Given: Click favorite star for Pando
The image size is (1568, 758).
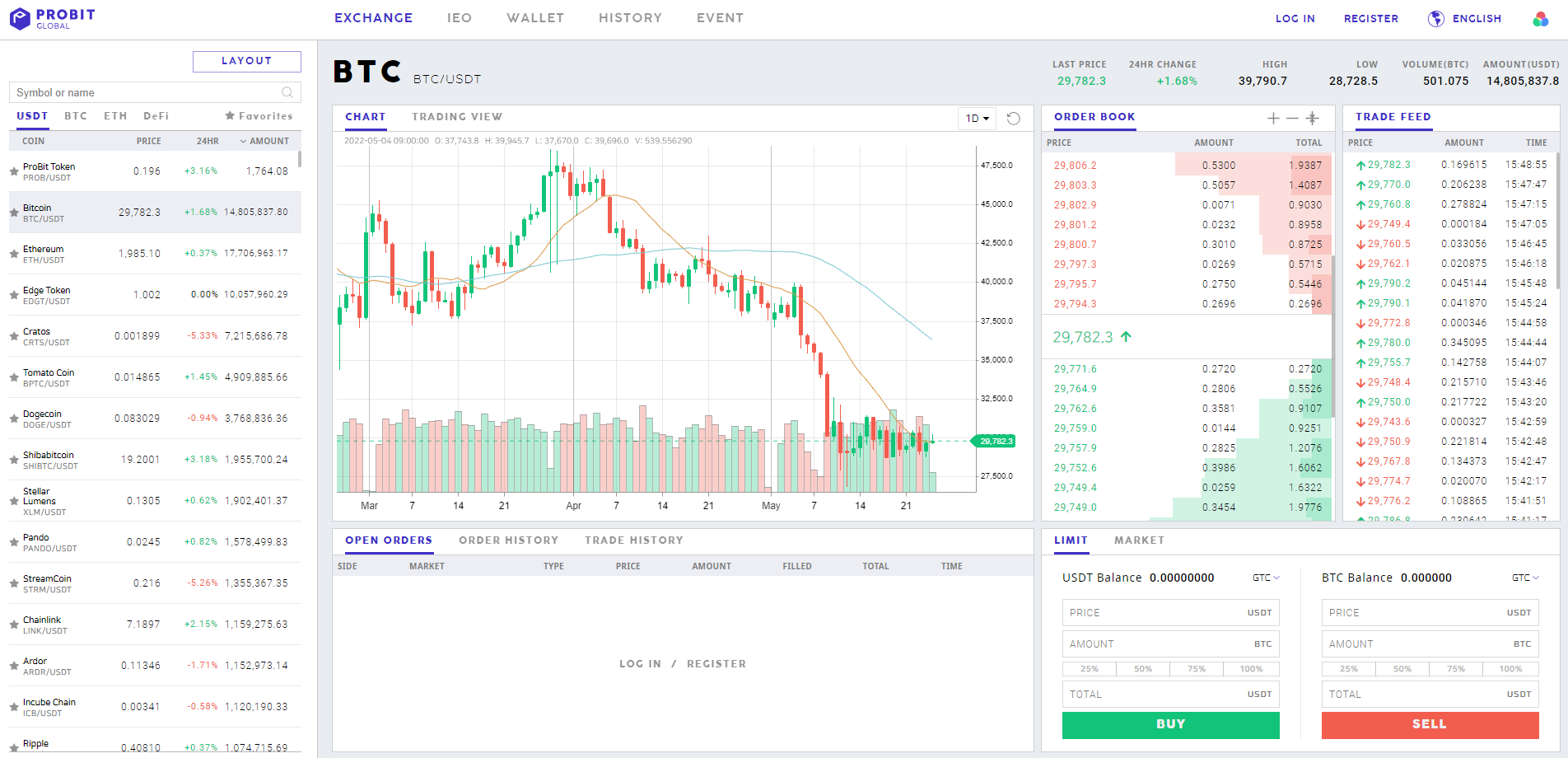Looking at the screenshot, I should pyautogui.click(x=14, y=542).
